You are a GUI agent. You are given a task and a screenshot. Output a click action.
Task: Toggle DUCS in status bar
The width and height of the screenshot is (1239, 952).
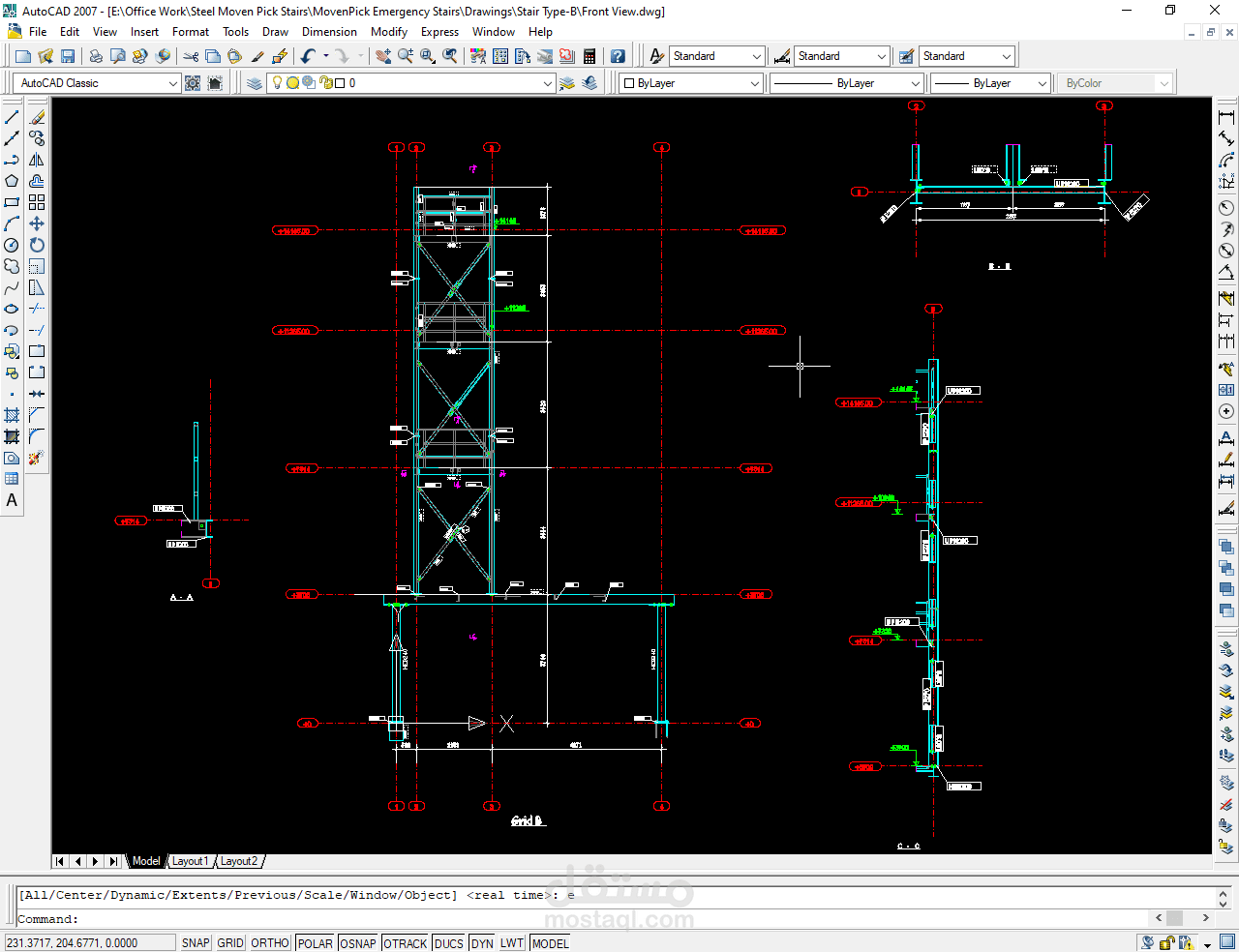coord(448,943)
